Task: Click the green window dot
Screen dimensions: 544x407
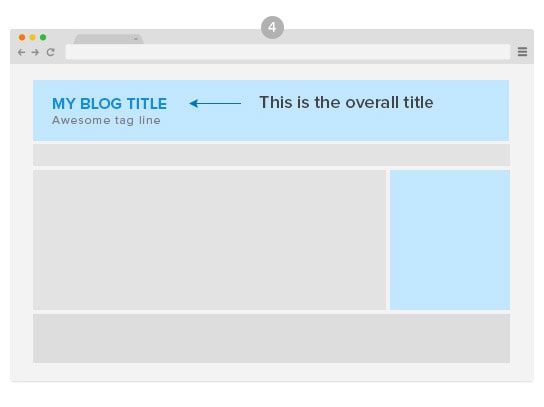Action: point(43,37)
